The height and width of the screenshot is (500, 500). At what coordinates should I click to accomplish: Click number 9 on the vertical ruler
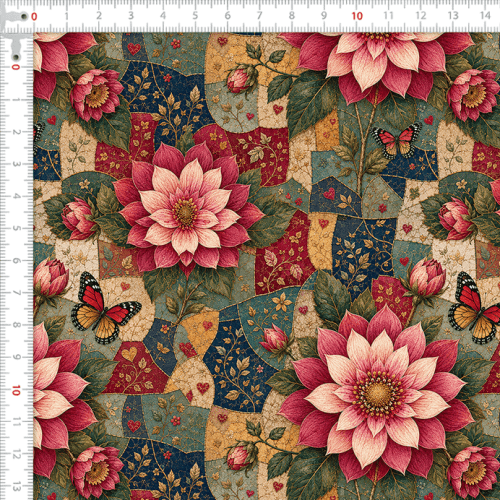pos(16,357)
